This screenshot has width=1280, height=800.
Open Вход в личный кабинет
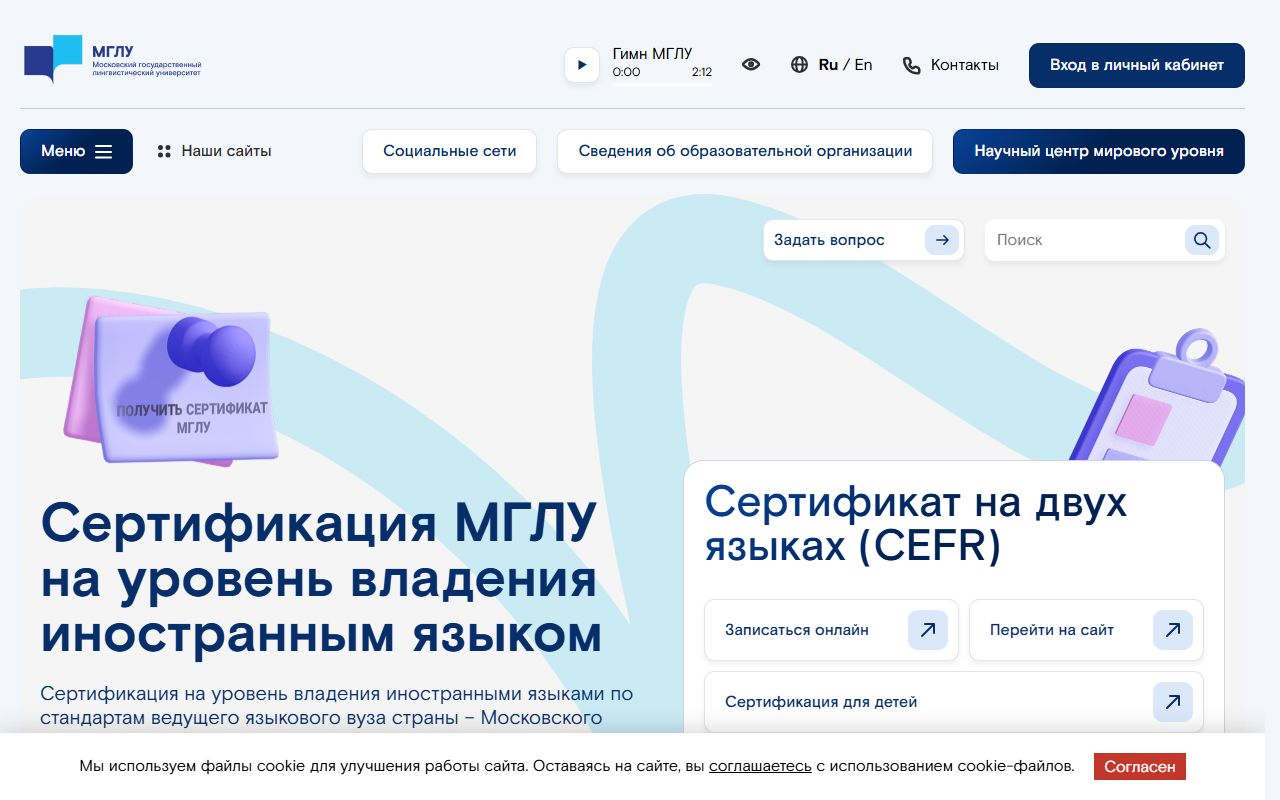click(1137, 65)
